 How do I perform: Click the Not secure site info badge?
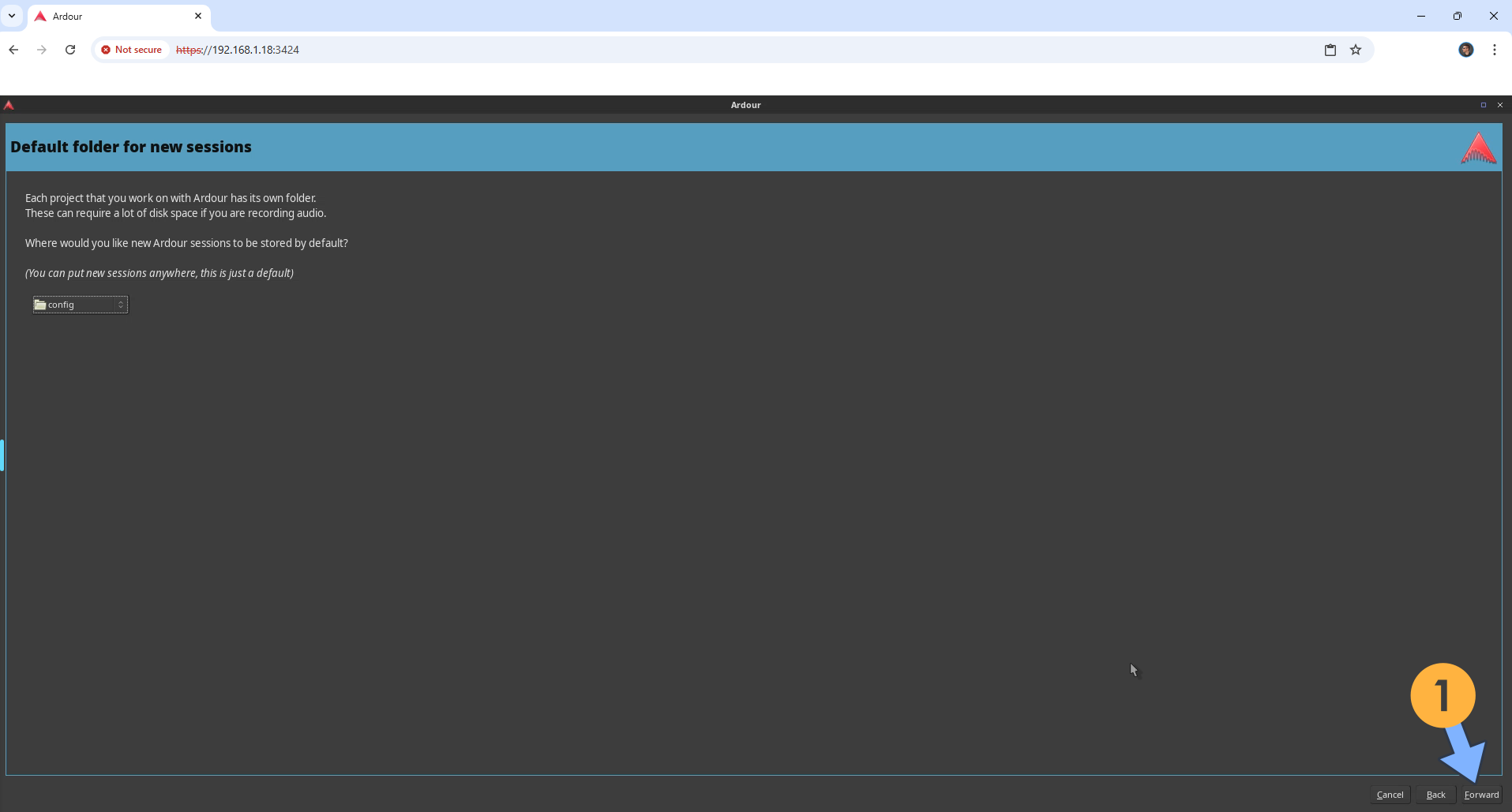pos(132,50)
